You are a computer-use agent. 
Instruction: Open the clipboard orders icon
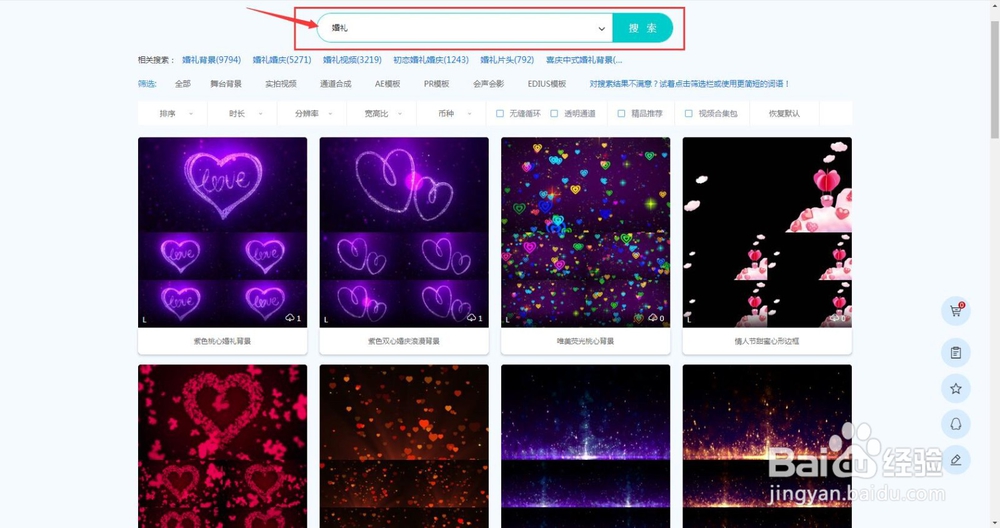[955, 353]
